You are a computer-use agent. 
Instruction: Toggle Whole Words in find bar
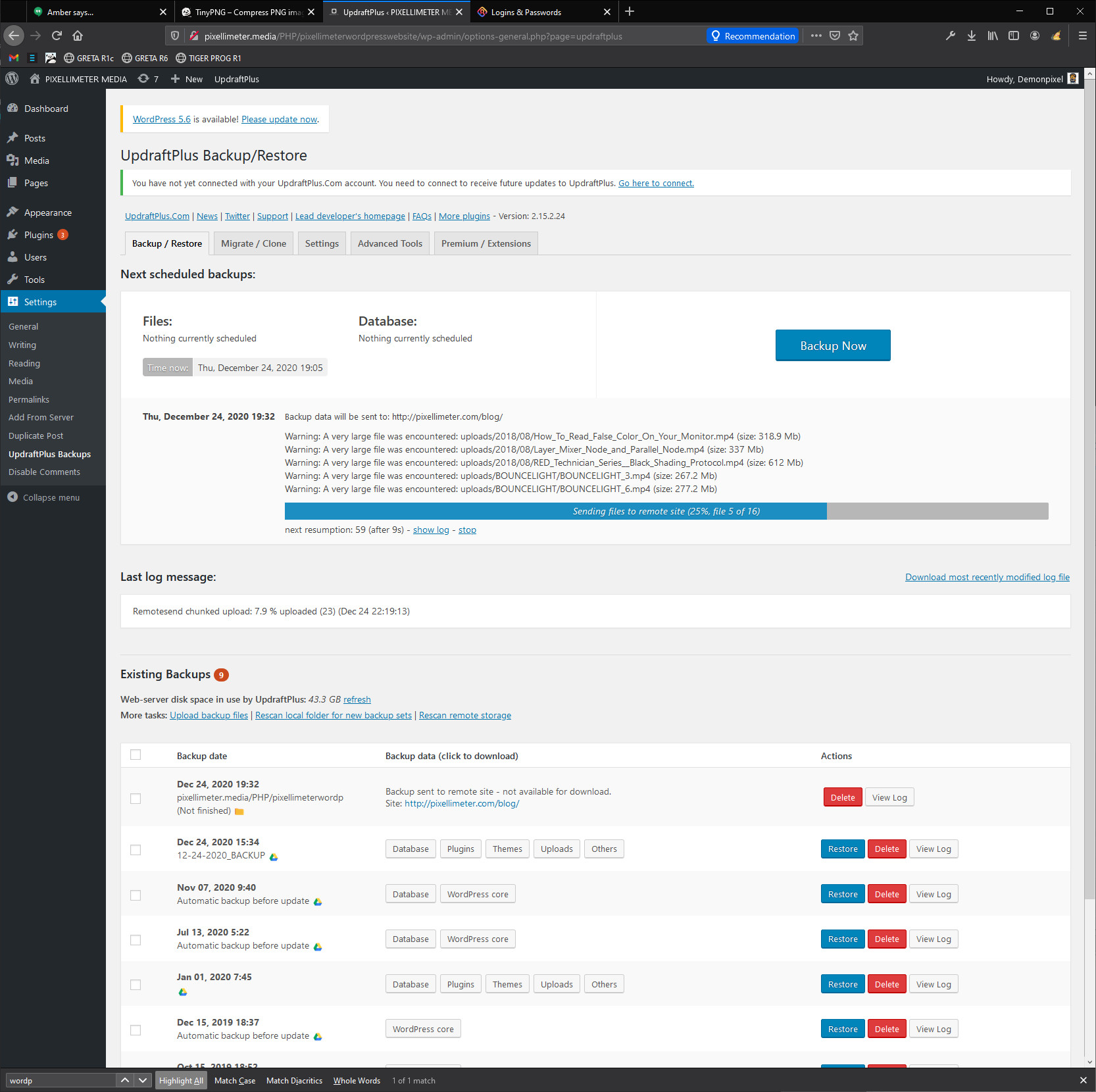click(x=357, y=1080)
